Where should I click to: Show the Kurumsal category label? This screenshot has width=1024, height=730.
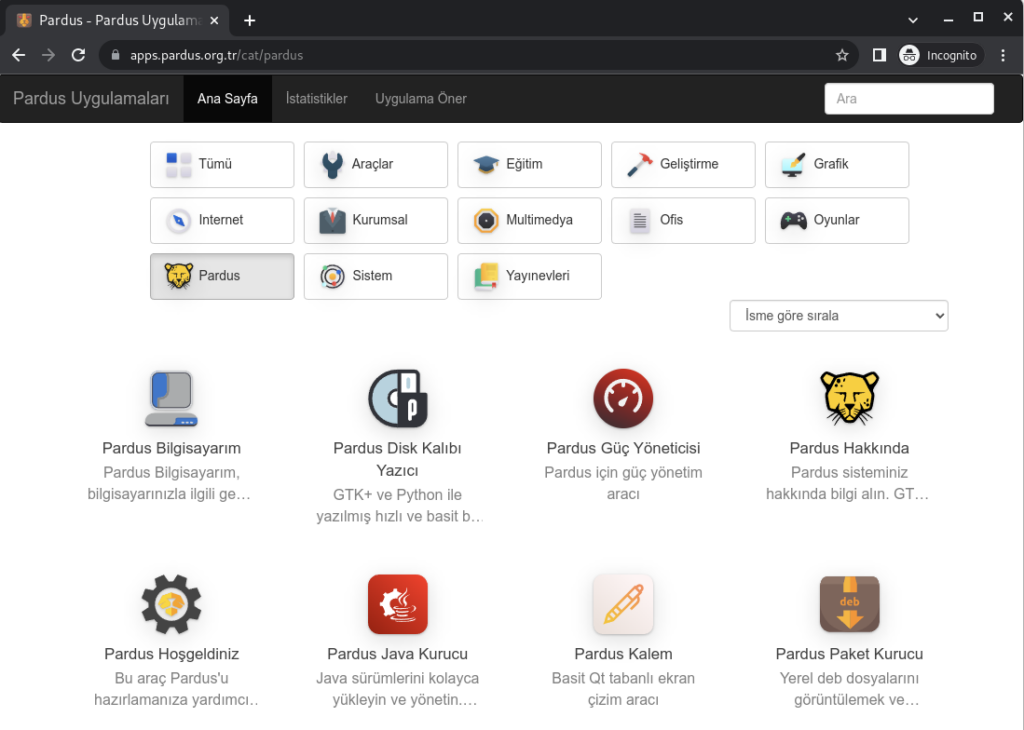point(379,220)
